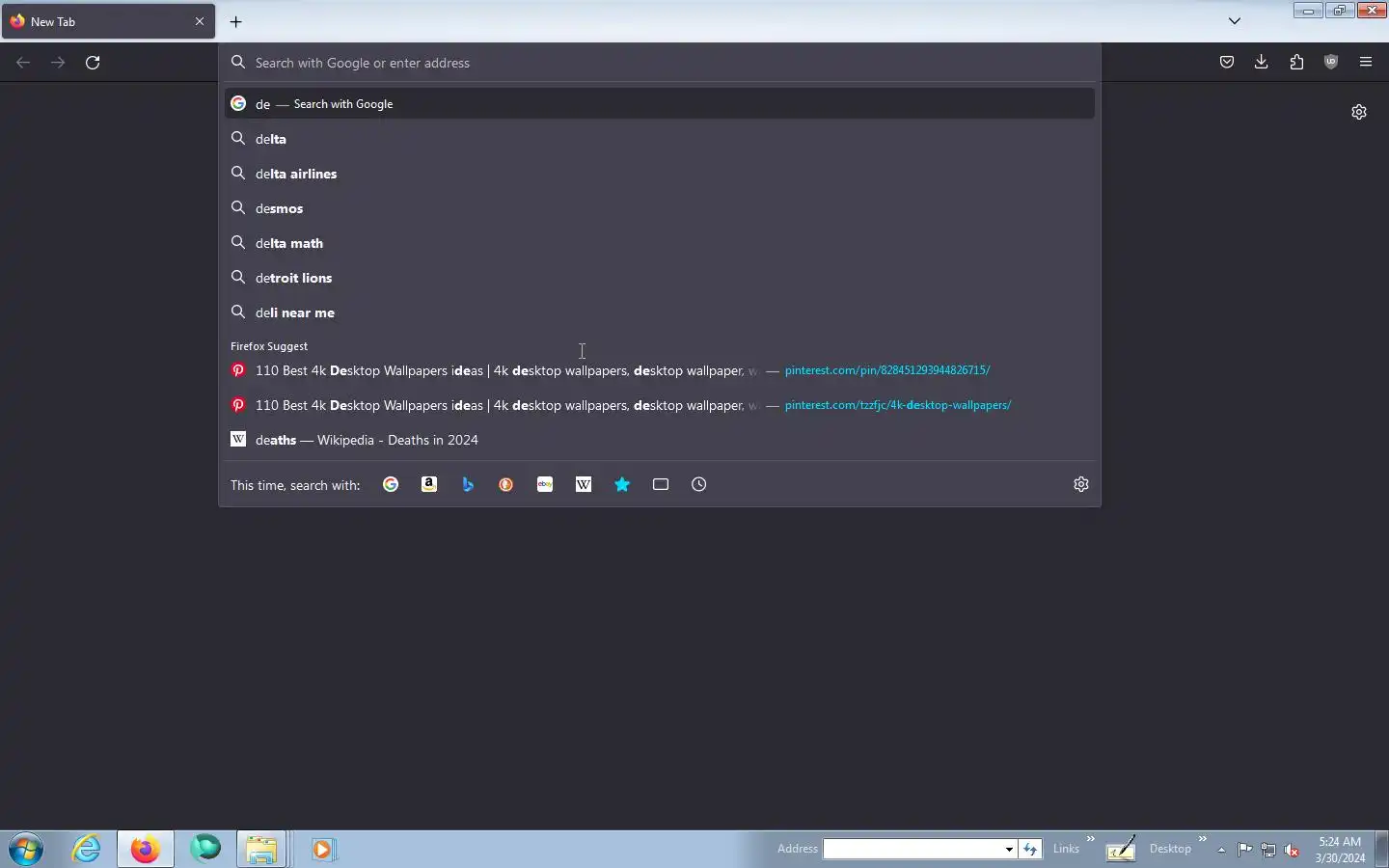Select the 'detroit lions' suggestion
Screen dimensions: 1389x868
(660, 278)
